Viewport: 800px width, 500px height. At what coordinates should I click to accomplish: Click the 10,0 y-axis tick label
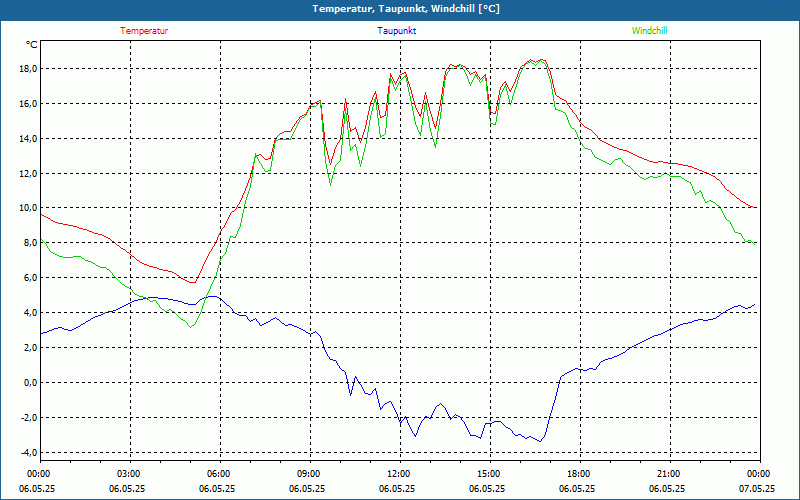(27, 208)
